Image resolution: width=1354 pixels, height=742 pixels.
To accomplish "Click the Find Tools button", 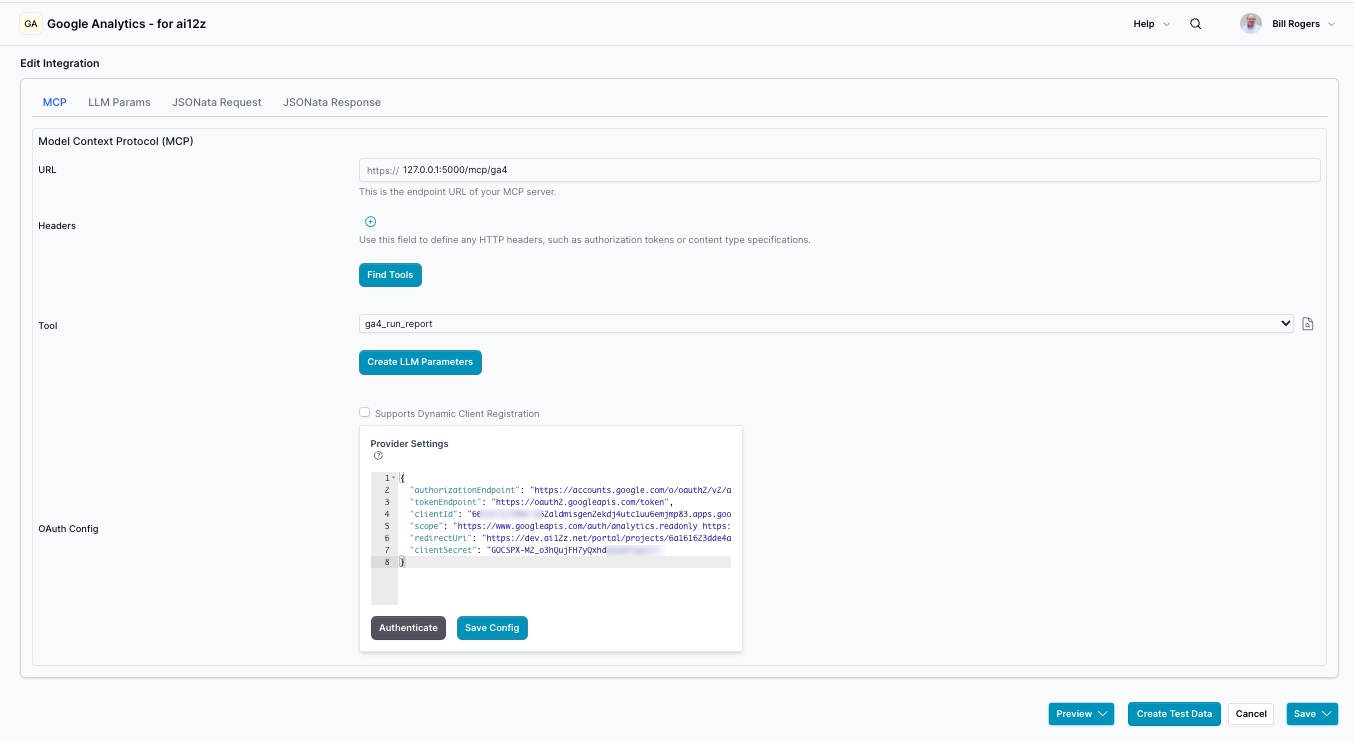I will click(x=390, y=275).
